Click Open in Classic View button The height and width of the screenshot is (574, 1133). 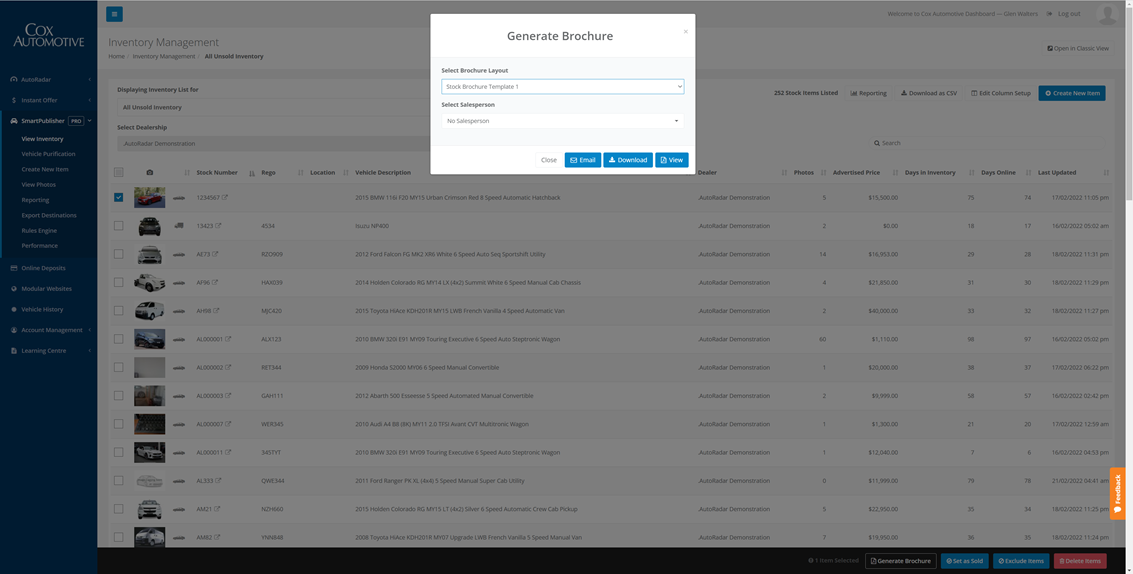point(1077,48)
